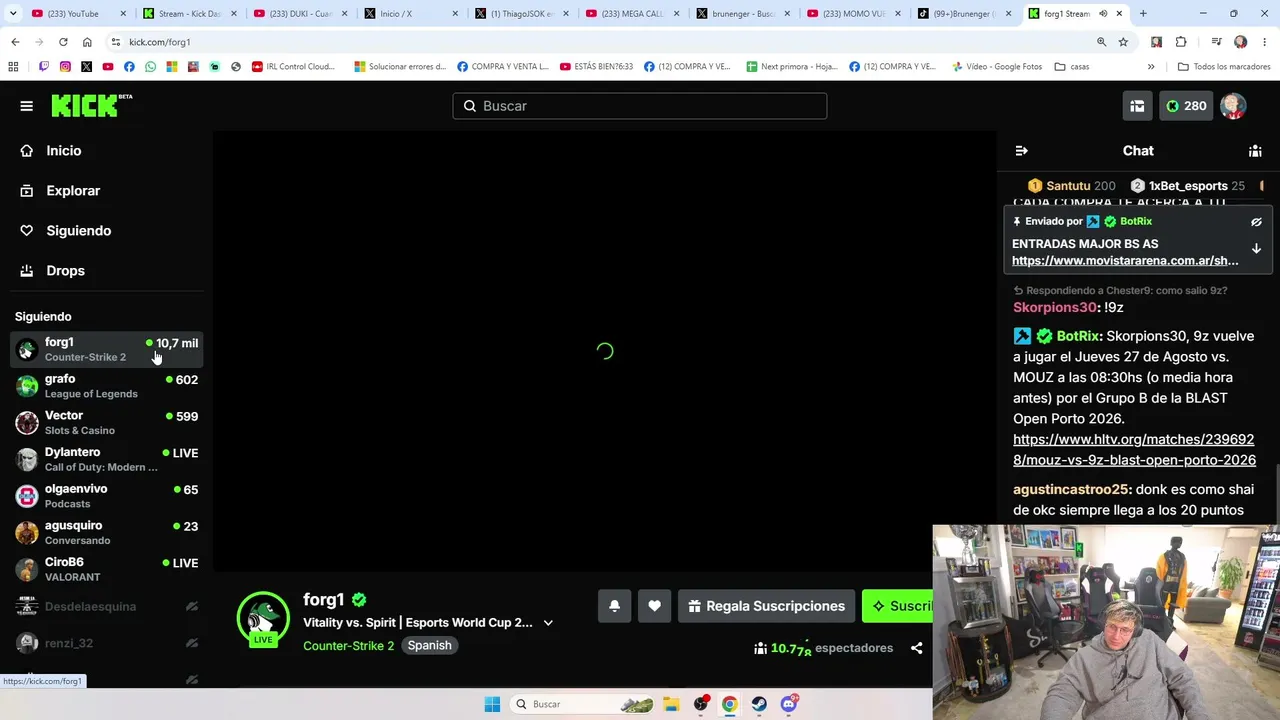
Task: Open the Kick hamburger sidebar menu
Action: coord(27,106)
